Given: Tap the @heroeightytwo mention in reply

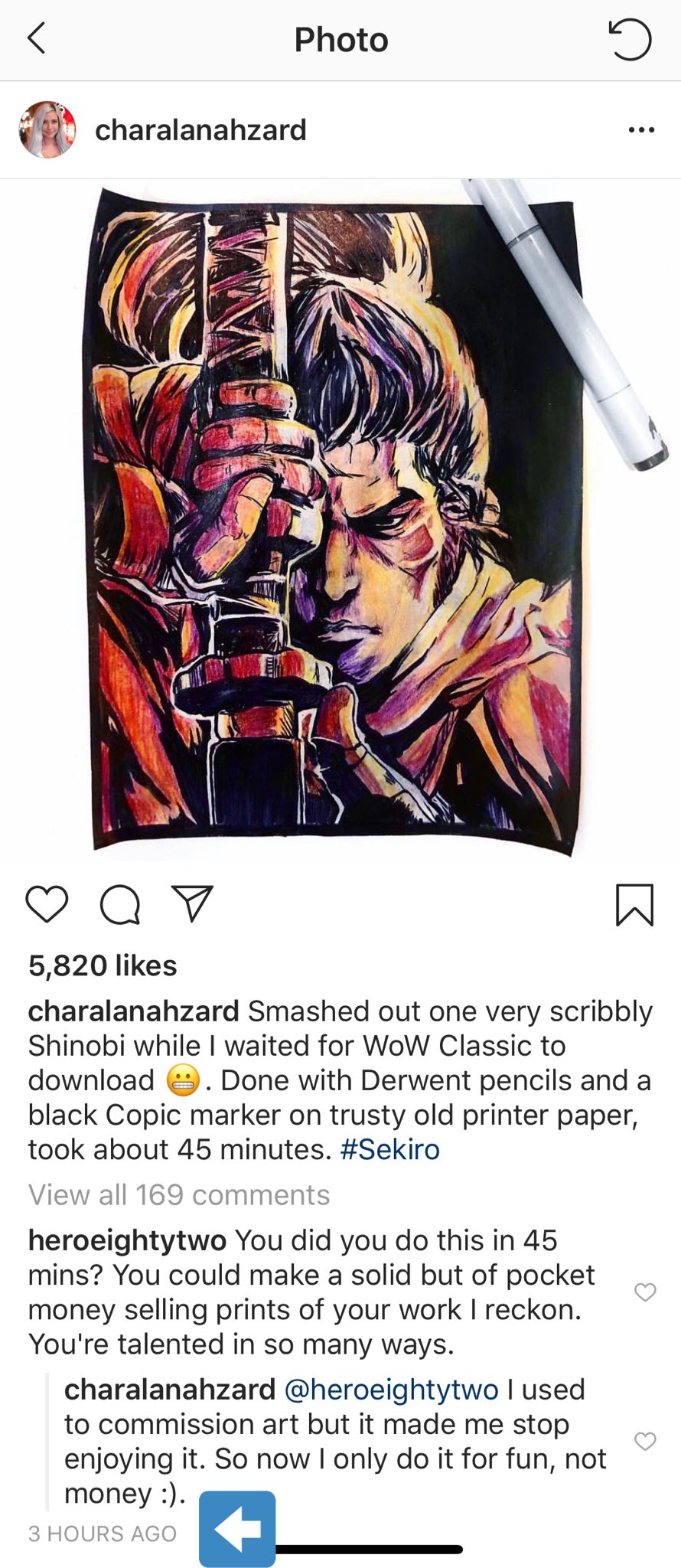Looking at the screenshot, I should point(391,1390).
